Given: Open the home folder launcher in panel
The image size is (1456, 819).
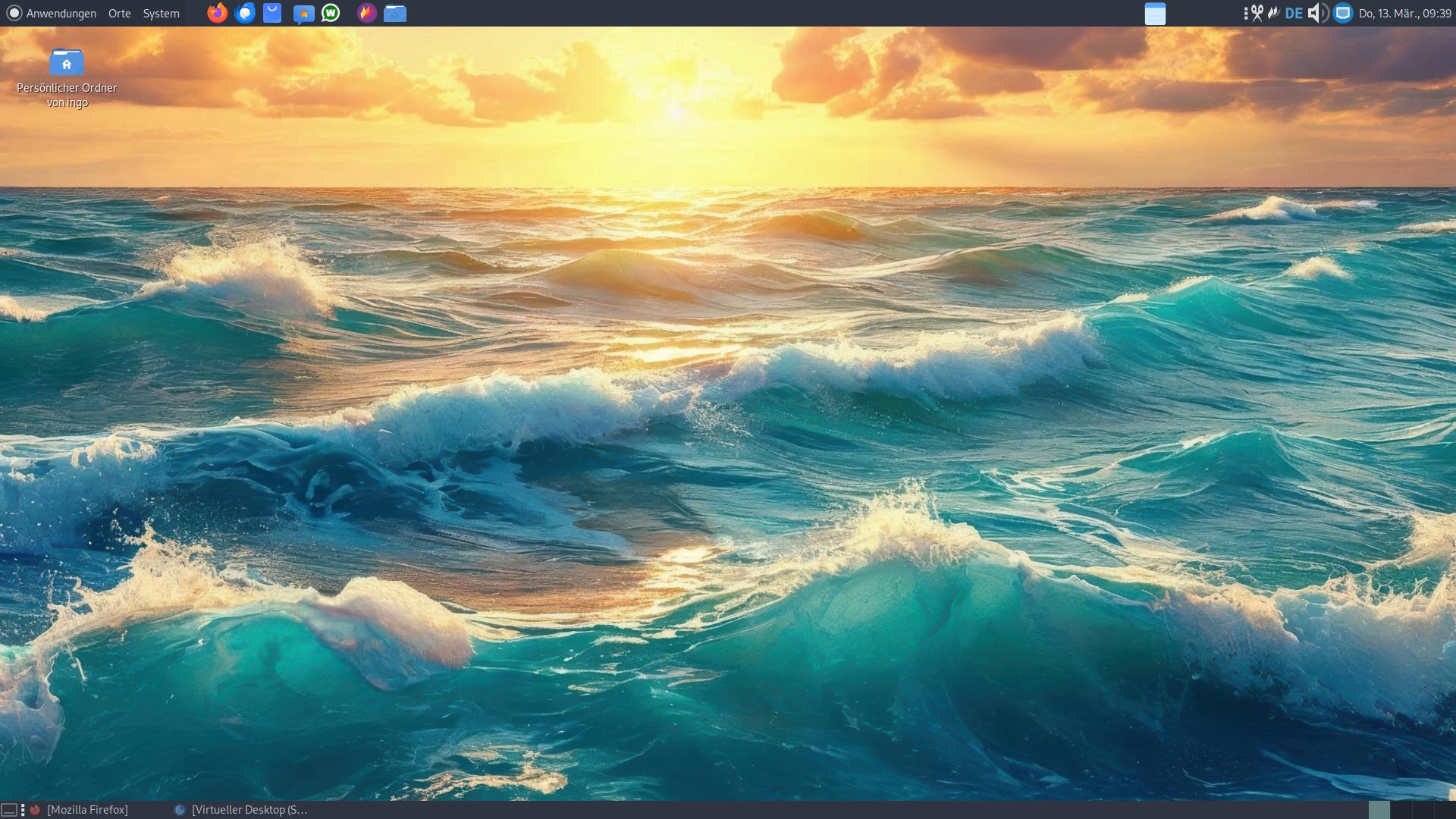Looking at the screenshot, I should point(395,13).
